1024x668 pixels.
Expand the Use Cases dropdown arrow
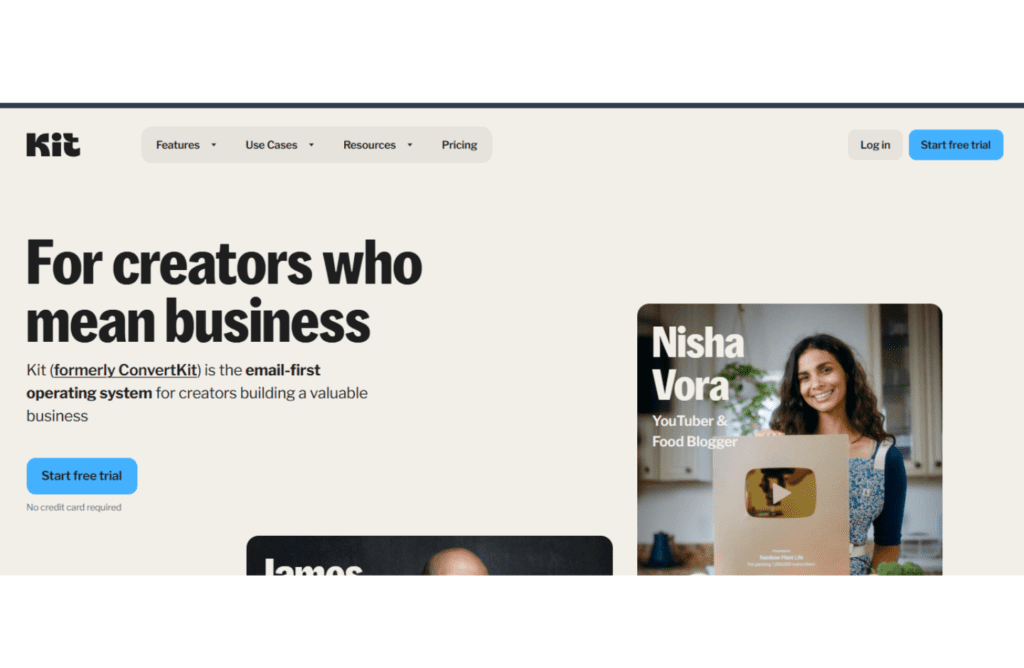(312, 145)
